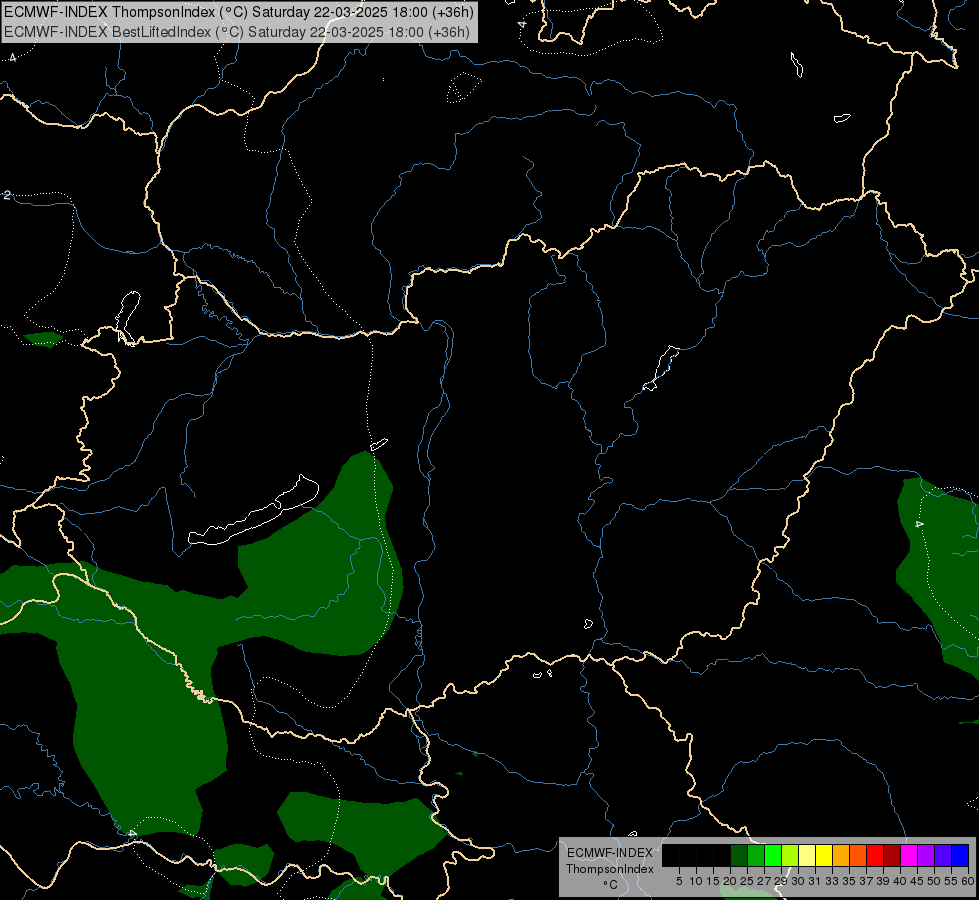The width and height of the screenshot is (979, 900).
Task: Select the magenta 40–45 legend swatch
Action: pos(909,855)
